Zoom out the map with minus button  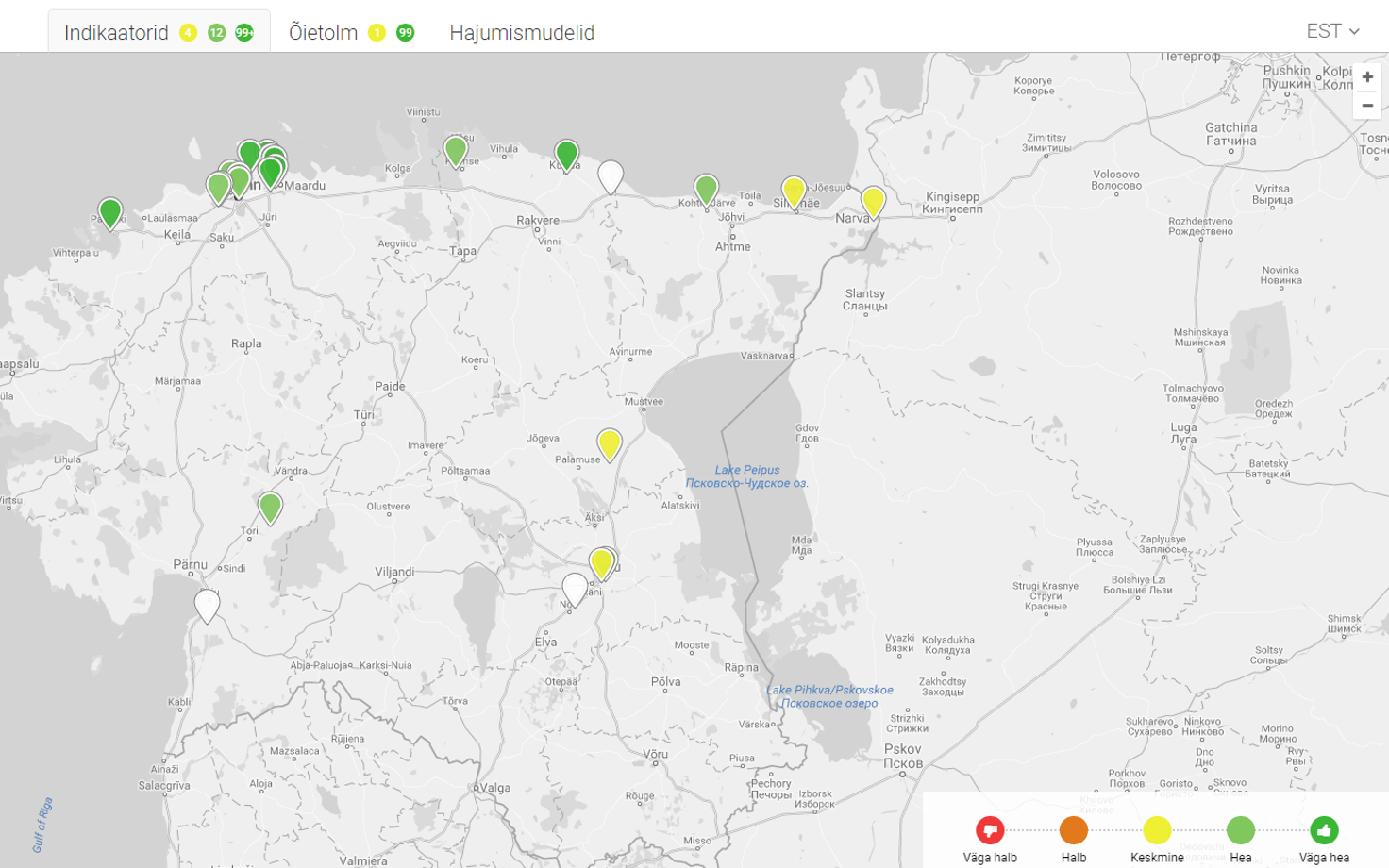1367,106
